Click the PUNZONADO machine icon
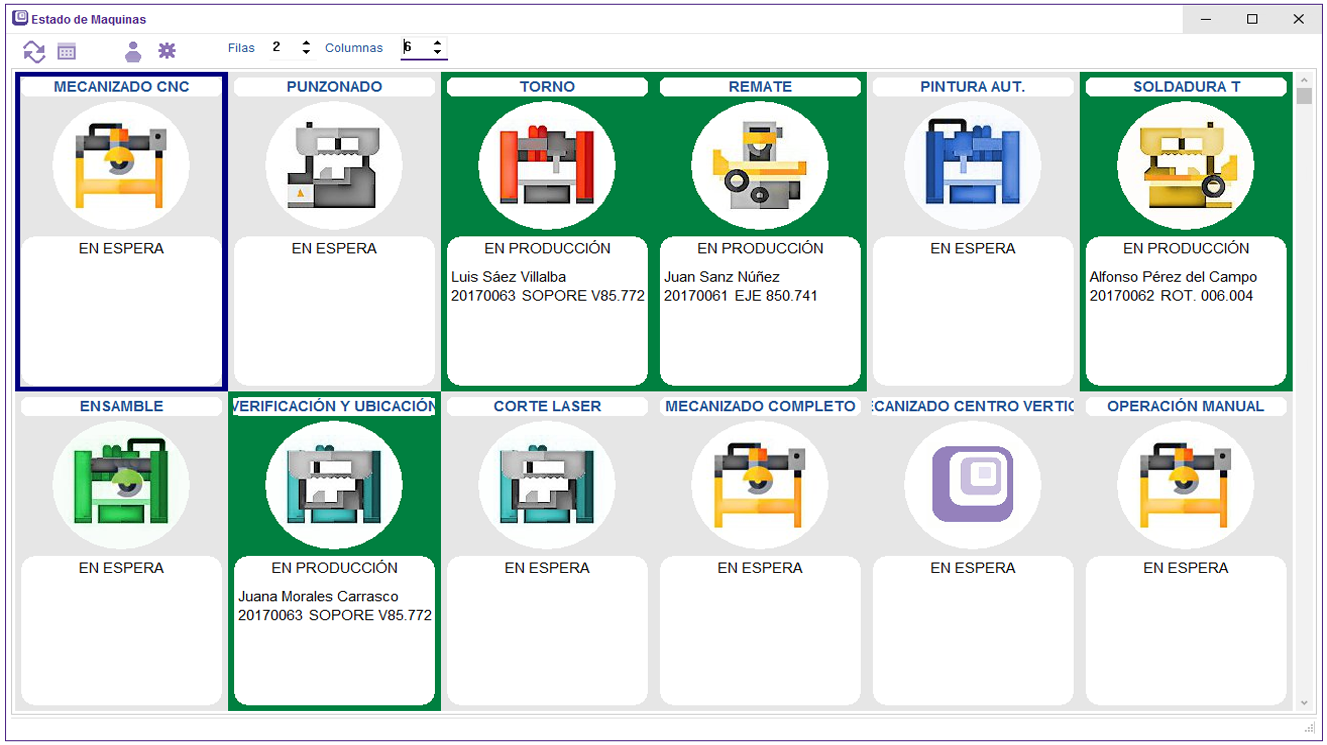Image resolution: width=1327 pixels, height=745 pixels. (334, 165)
